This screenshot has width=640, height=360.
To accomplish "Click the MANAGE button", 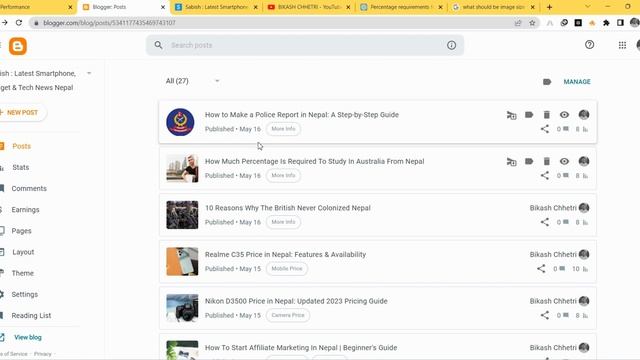I will coord(577,82).
